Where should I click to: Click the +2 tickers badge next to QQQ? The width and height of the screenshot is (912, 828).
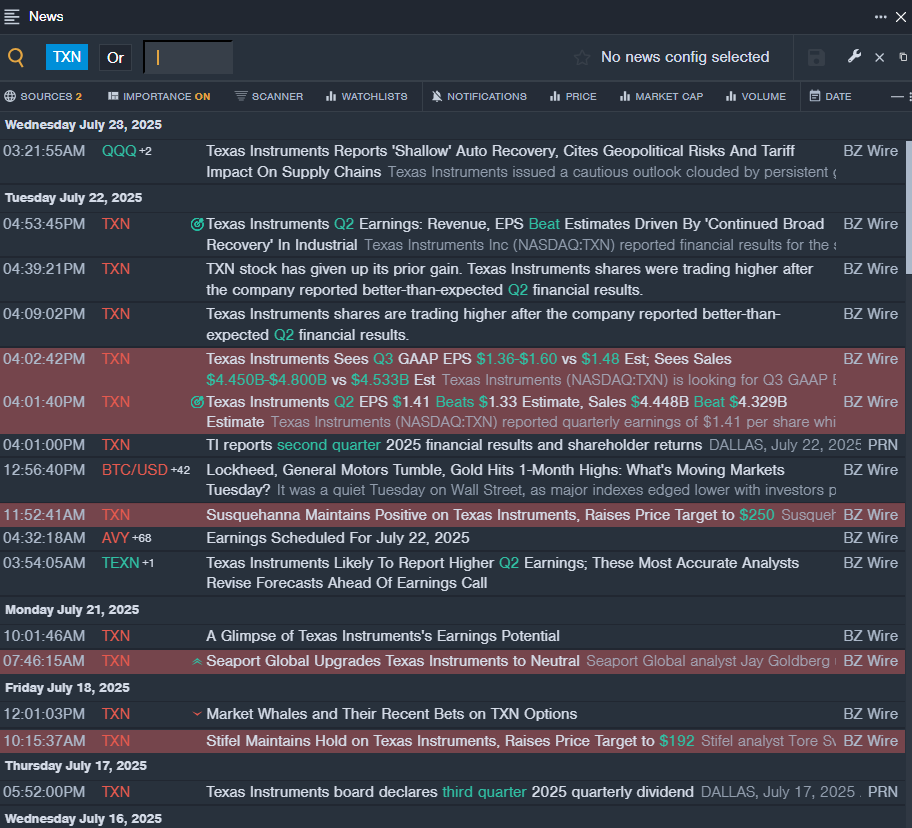(x=145, y=152)
